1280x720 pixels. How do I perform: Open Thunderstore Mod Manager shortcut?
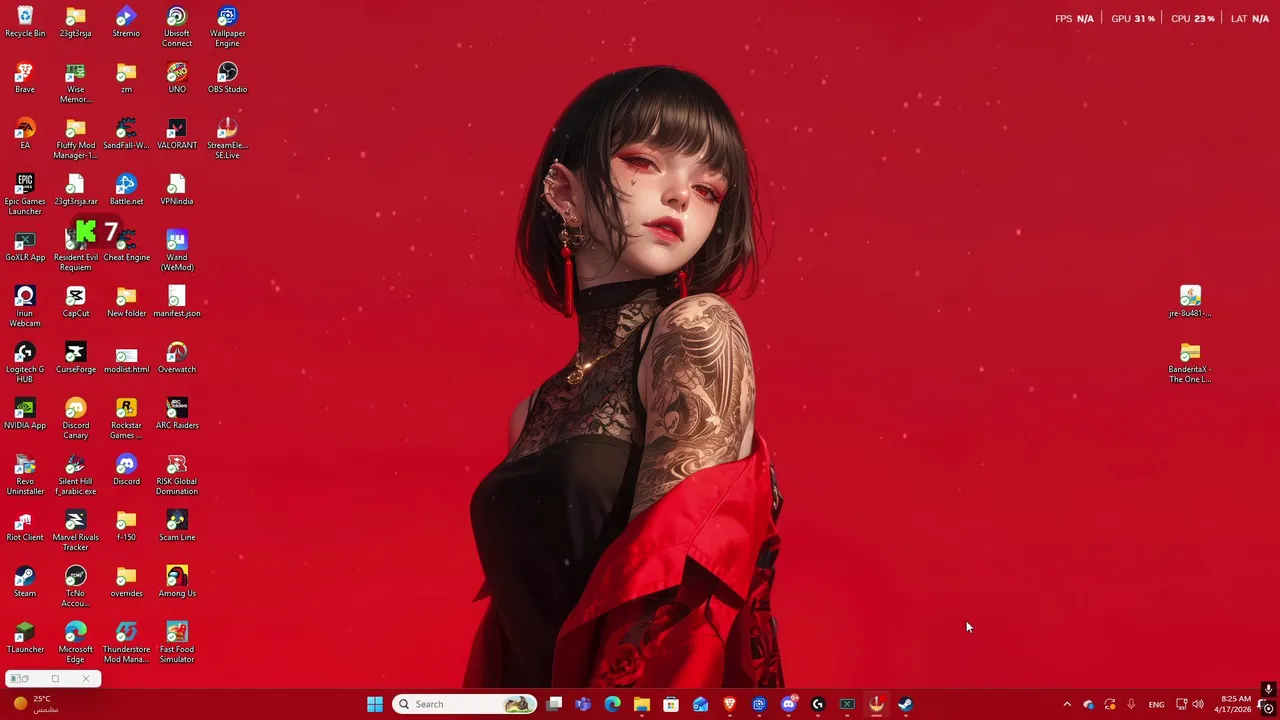coord(126,643)
